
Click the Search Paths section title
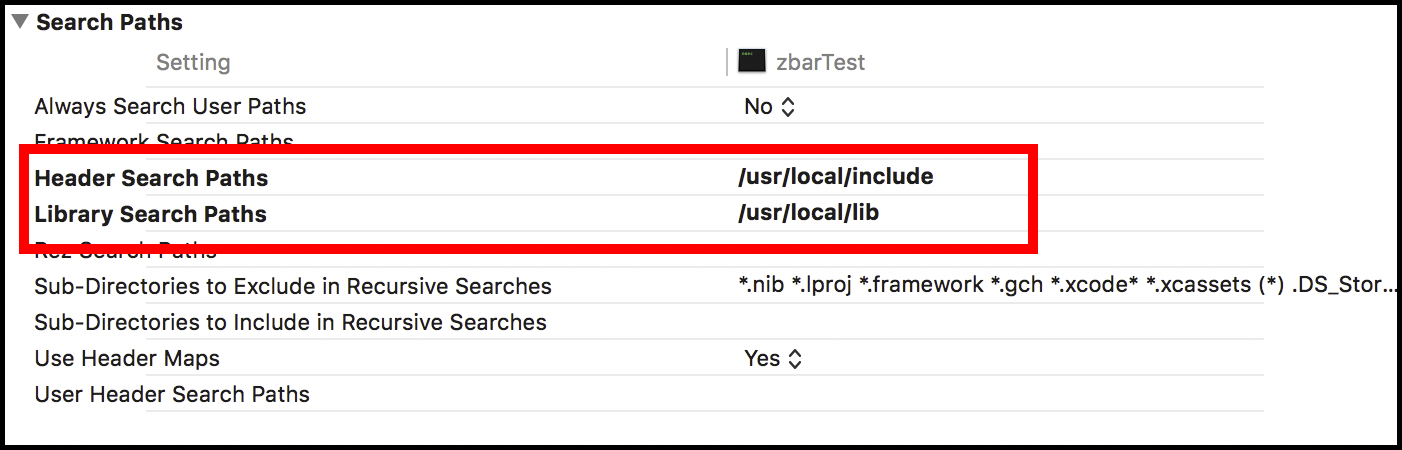tap(109, 21)
